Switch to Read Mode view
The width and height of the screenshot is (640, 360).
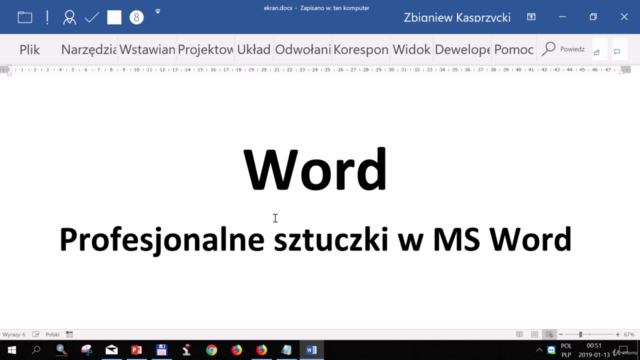point(519,334)
